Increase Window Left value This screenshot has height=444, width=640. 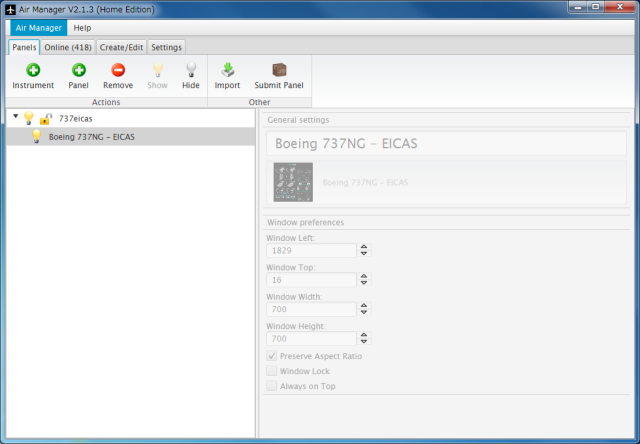[364, 247]
